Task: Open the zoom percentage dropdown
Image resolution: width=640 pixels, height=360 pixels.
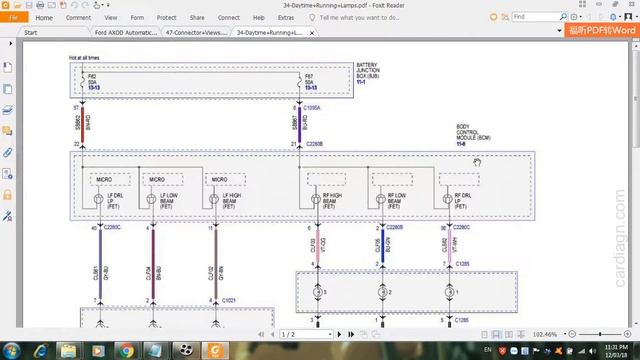Action: [565, 334]
